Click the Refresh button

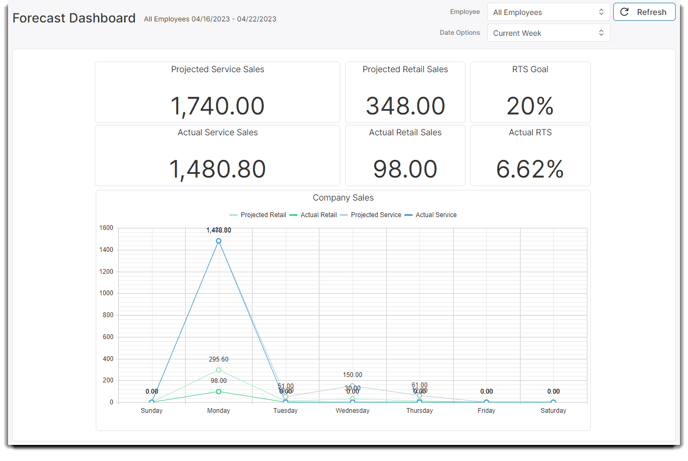(x=644, y=12)
